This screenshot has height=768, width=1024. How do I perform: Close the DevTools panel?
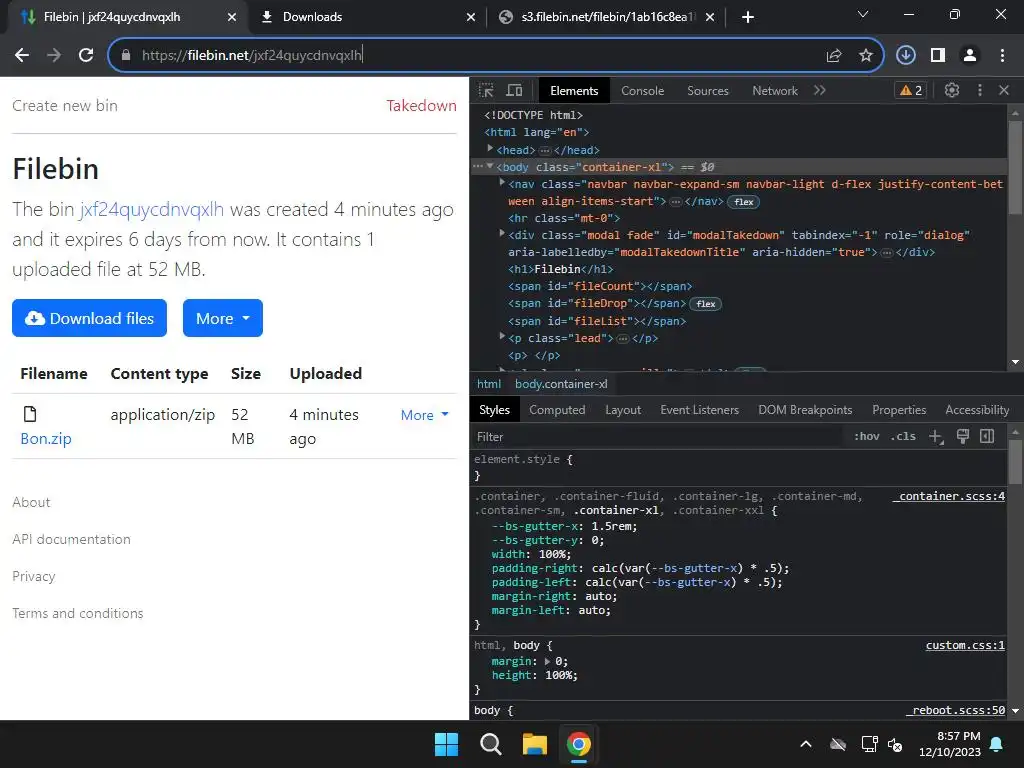click(x=1004, y=90)
